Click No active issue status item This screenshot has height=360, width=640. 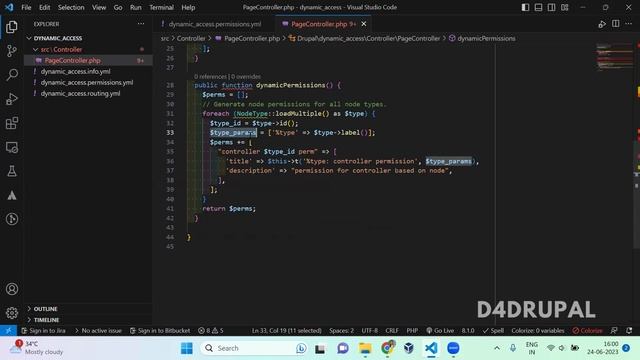click(x=98, y=331)
